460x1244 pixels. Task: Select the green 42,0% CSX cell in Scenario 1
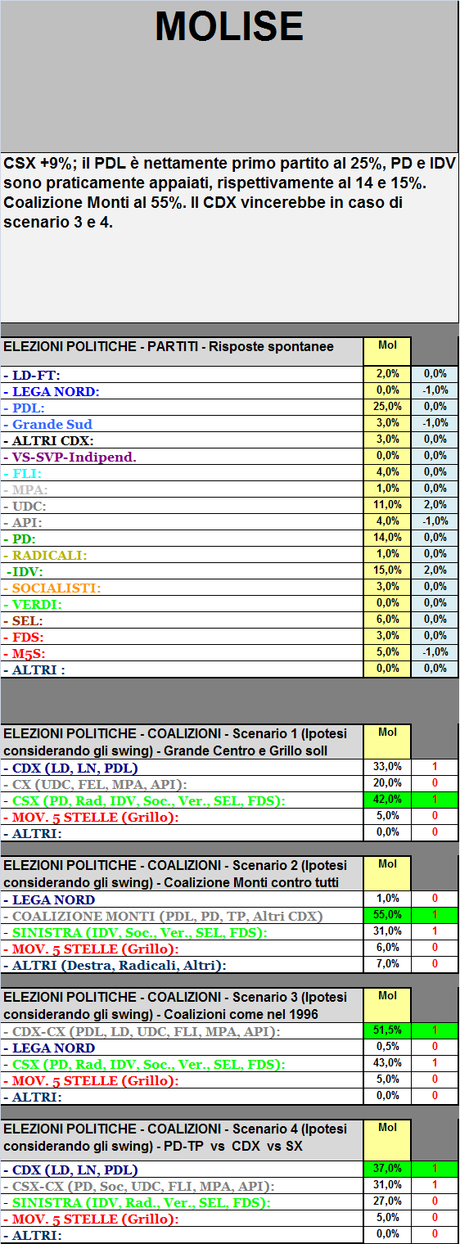387,800
